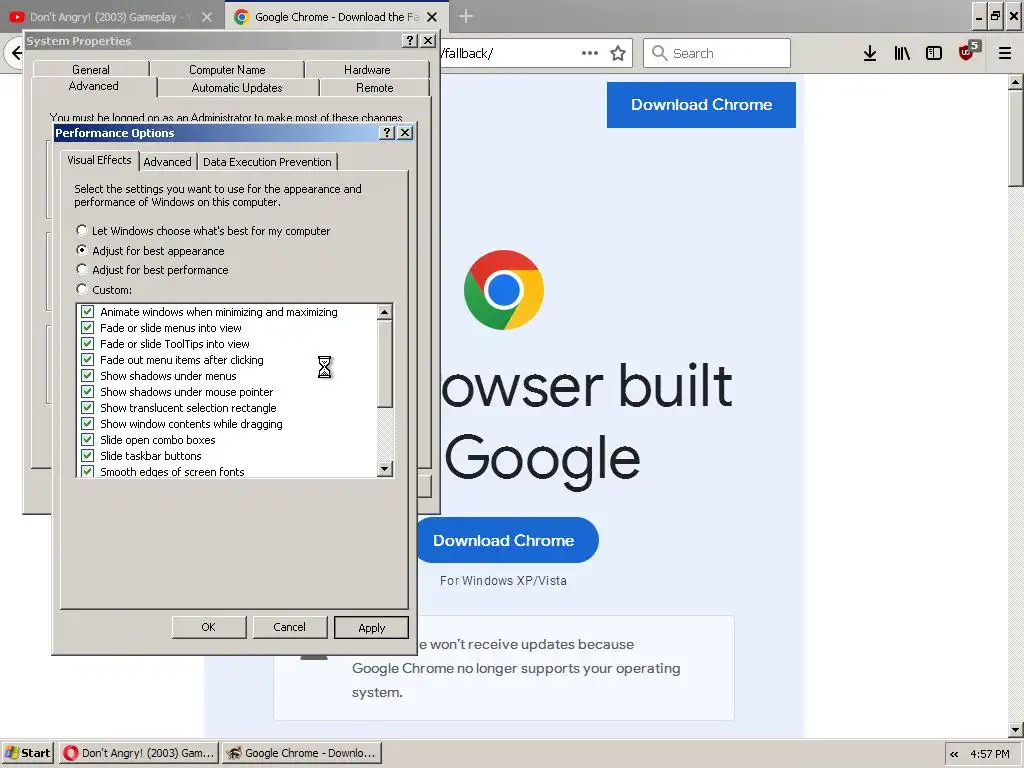The width and height of the screenshot is (1024, 768).
Task: Select Adjust for best appearance option
Action: (82, 249)
